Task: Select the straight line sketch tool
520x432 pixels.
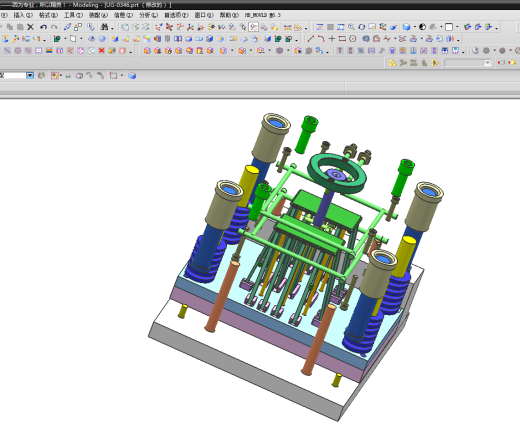Action: tap(310, 39)
